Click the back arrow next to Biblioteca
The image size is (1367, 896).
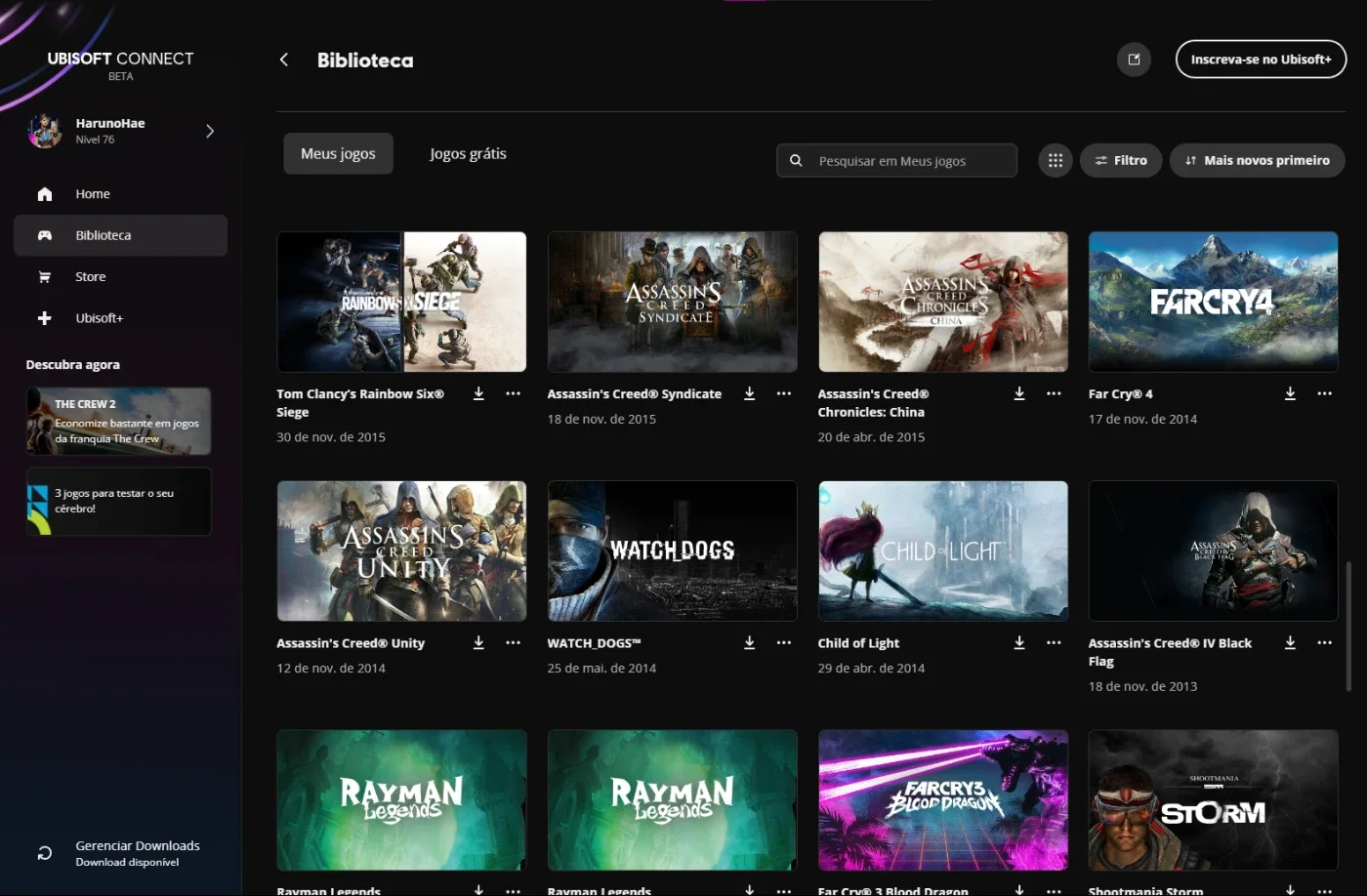(284, 60)
